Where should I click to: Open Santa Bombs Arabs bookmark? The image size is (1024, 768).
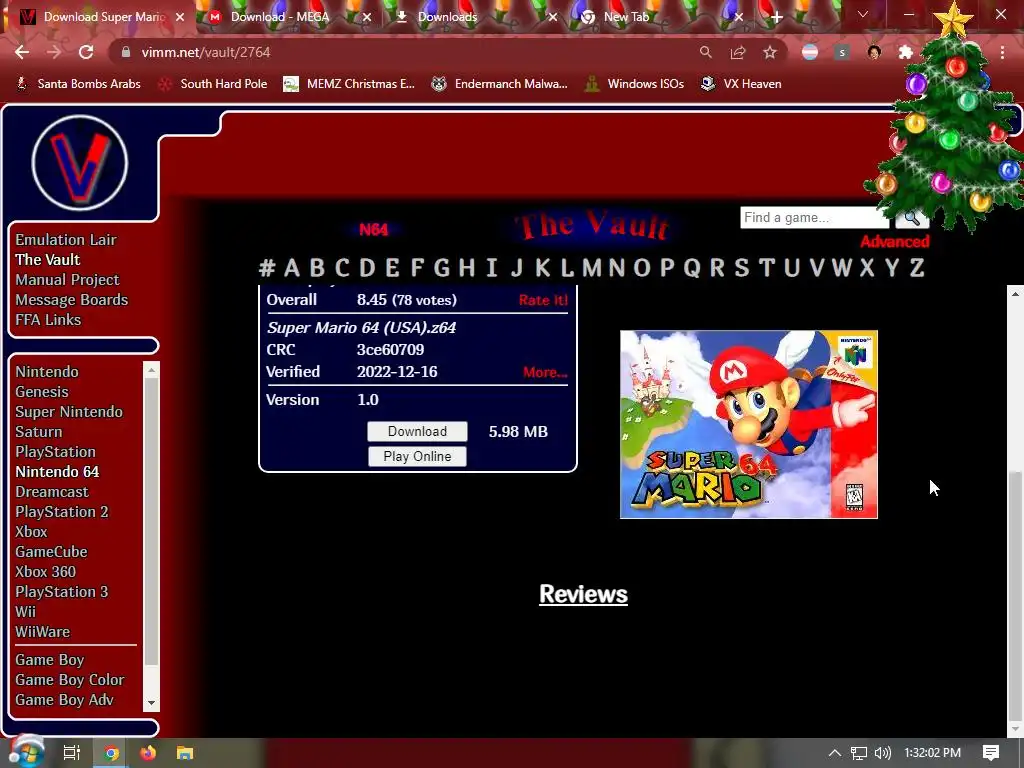(78, 84)
